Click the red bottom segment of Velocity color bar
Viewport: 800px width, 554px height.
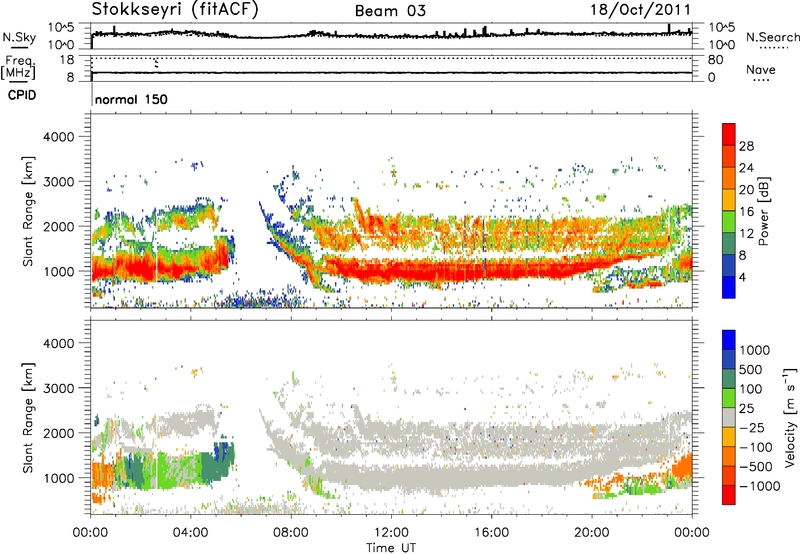pos(729,495)
